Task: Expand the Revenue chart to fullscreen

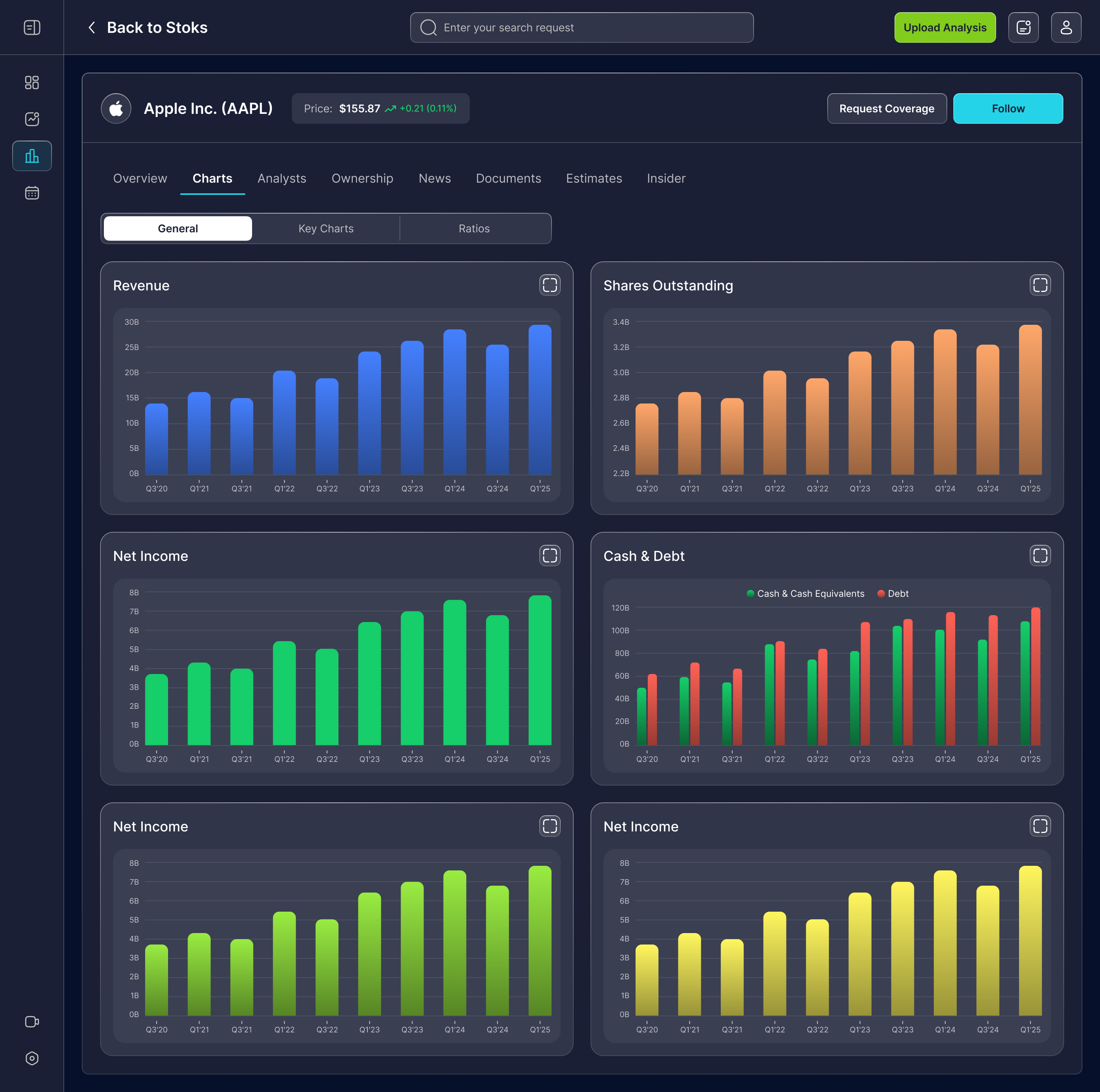Action: pyautogui.click(x=550, y=285)
